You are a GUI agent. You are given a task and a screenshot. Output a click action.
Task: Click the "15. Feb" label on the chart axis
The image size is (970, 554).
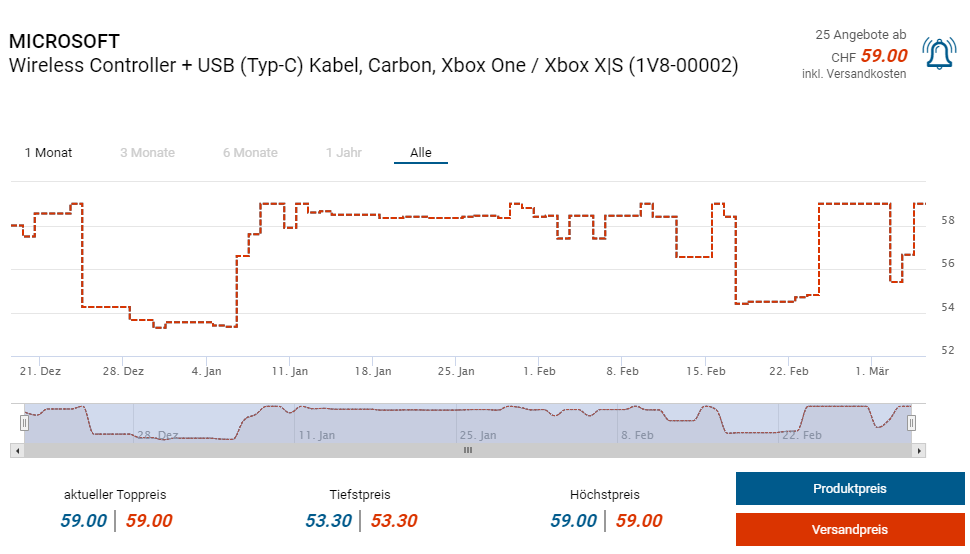pos(706,371)
